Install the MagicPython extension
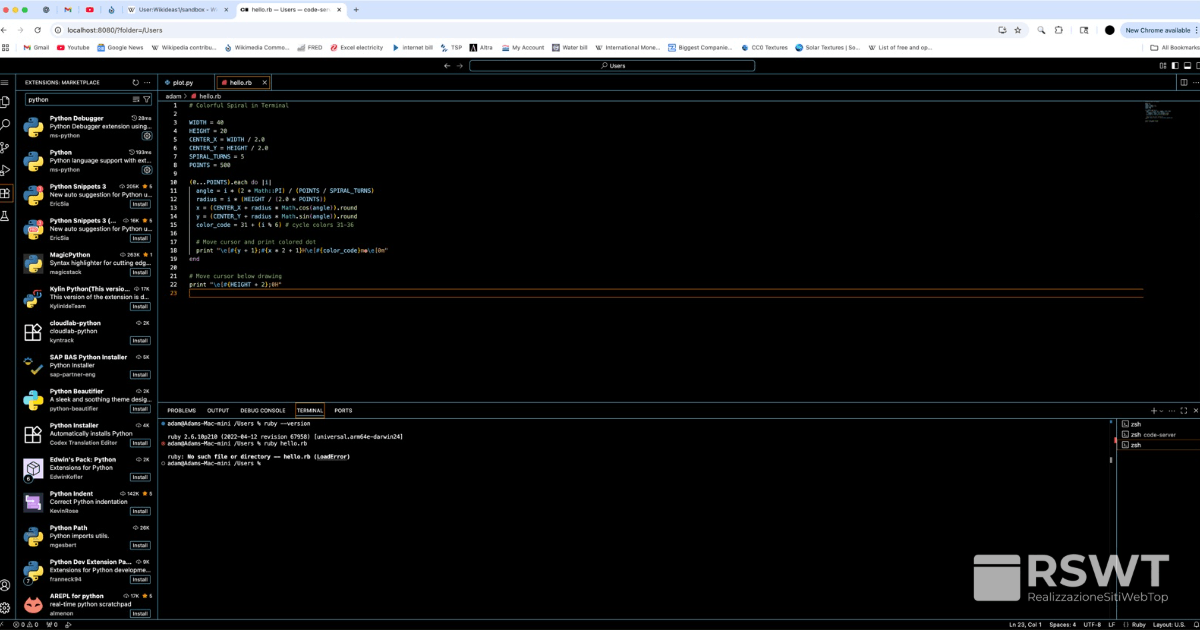This screenshot has width=1200, height=630. (140, 272)
